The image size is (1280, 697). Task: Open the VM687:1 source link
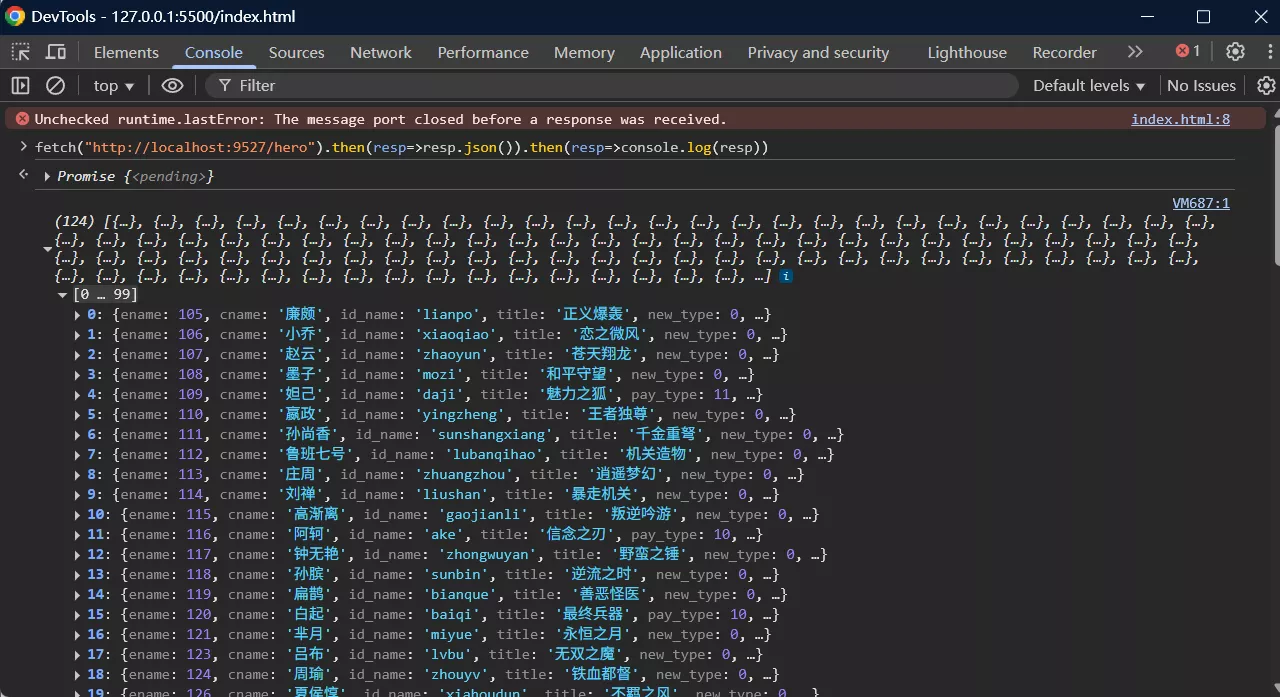[1200, 203]
